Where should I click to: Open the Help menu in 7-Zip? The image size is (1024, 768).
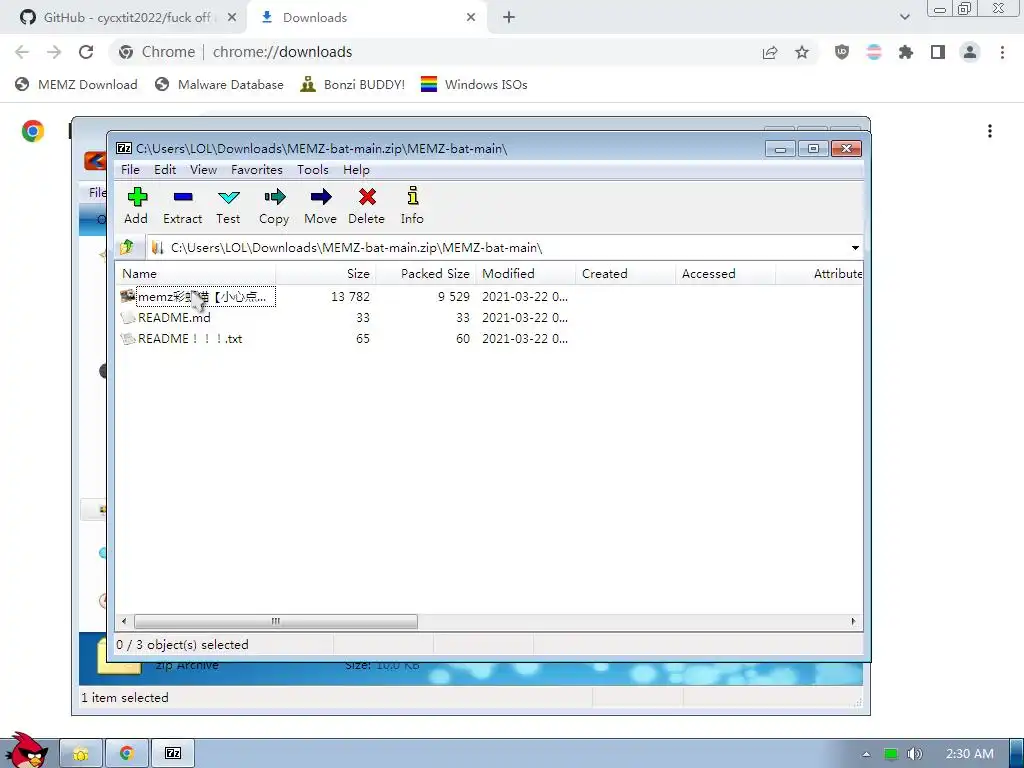click(356, 170)
